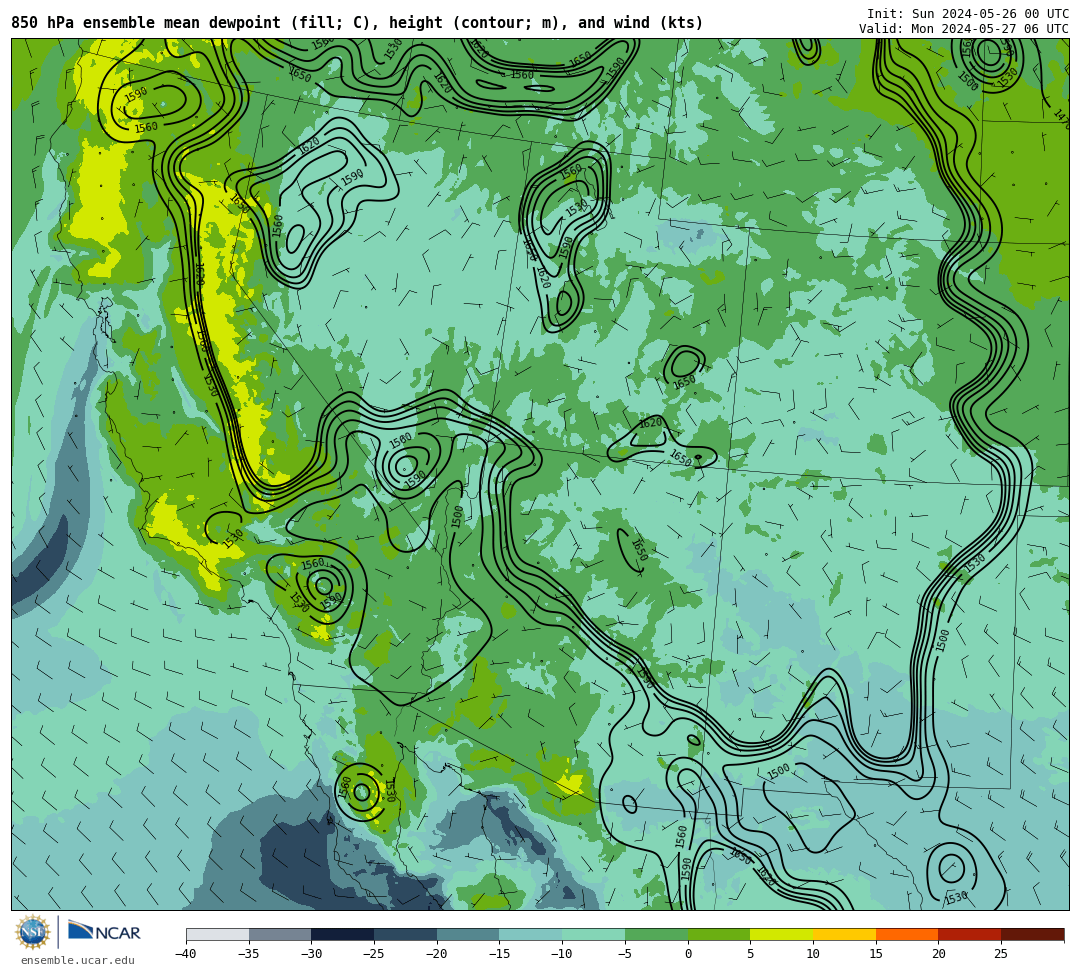This screenshot has width=1080, height=973.
Task: Click the dark blue -25 to -20 swatch
Action: click(406, 934)
